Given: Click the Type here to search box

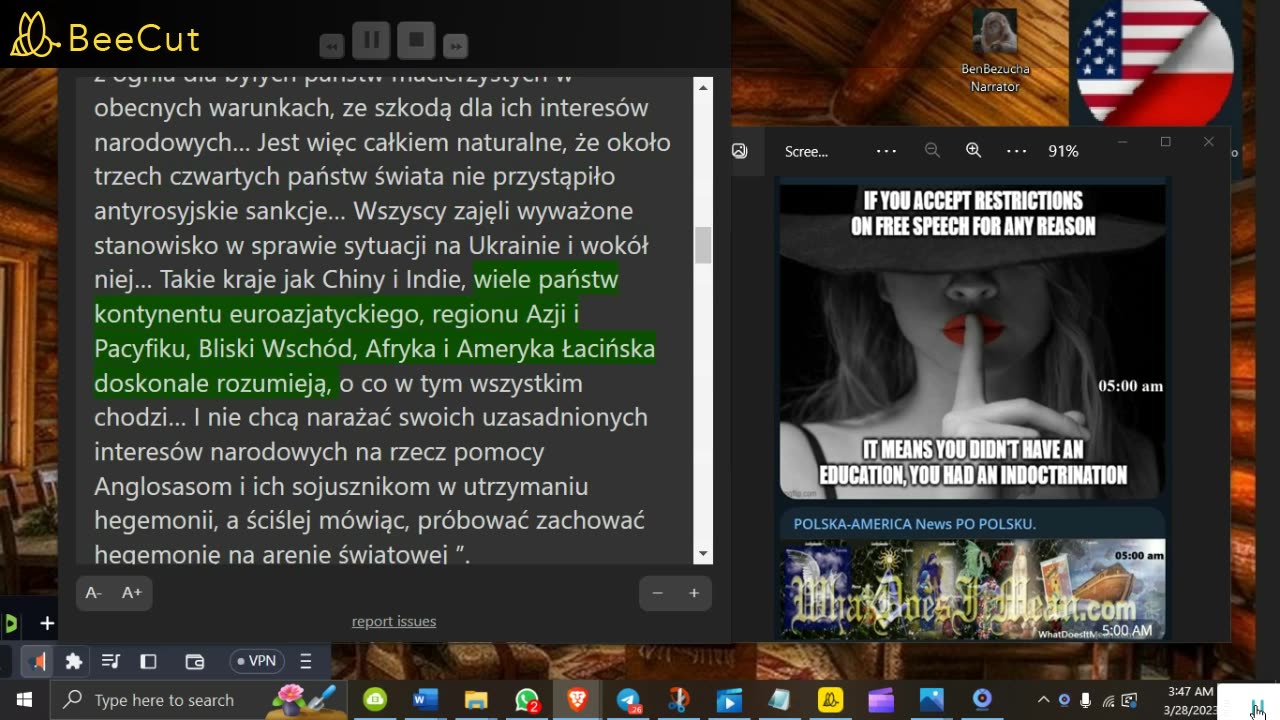Looking at the screenshot, I should click(198, 700).
